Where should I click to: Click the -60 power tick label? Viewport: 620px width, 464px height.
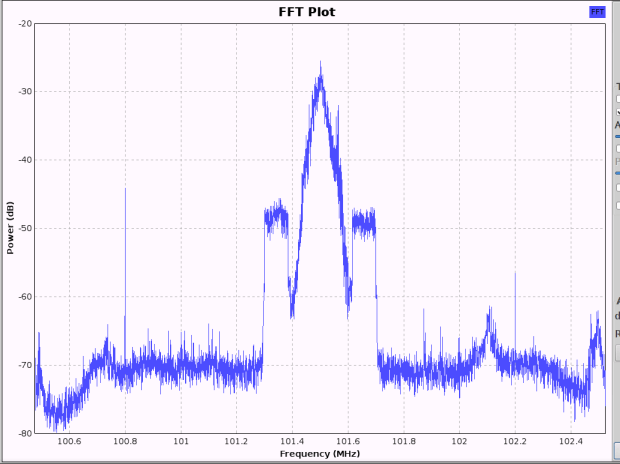tap(25, 297)
